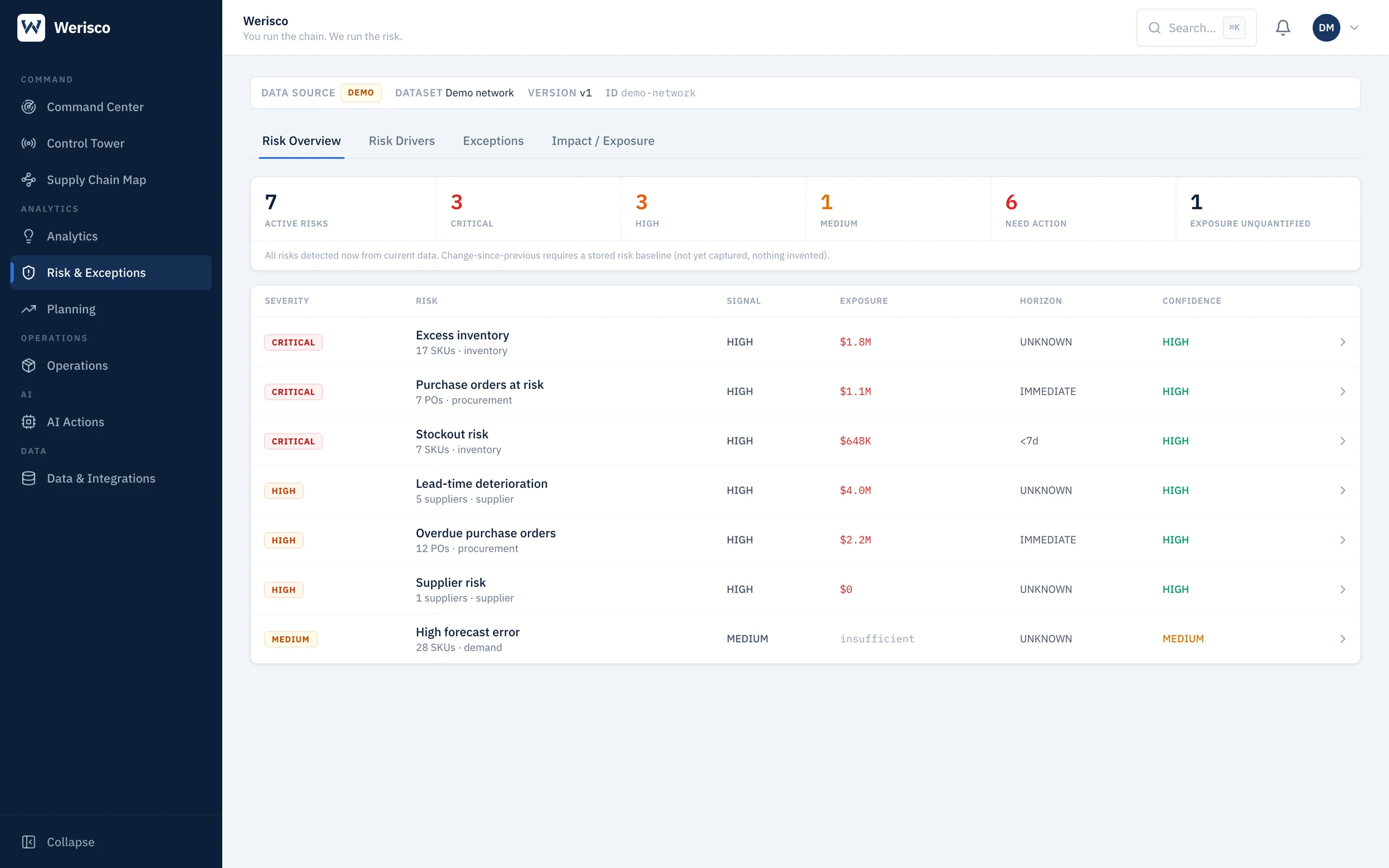Expand the Stockout risk row chevron
The image size is (1389, 868).
pos(1343,441)
